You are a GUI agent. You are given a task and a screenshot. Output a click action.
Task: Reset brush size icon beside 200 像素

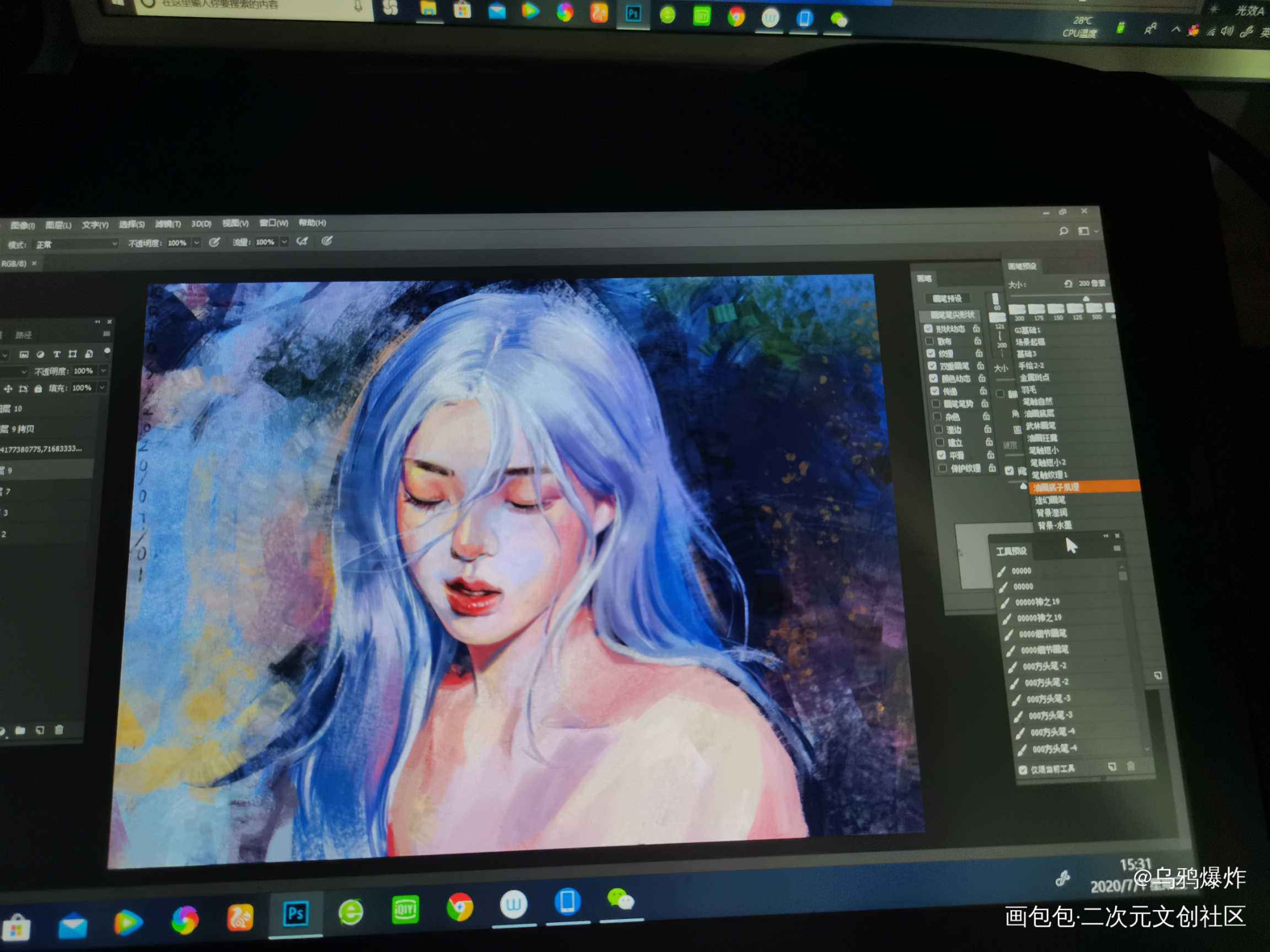click(x=1068, y=284)
